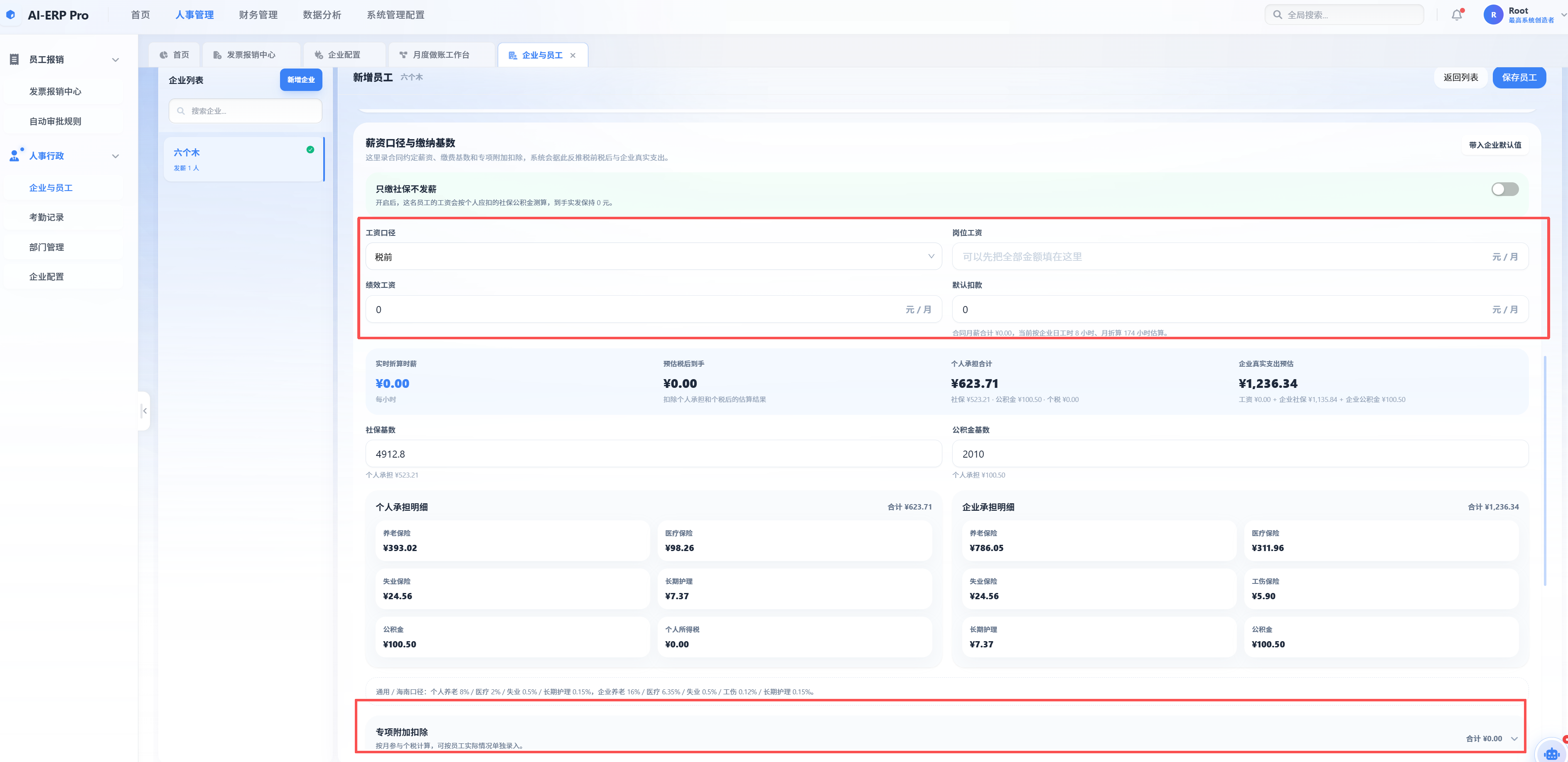Click the 保存员工 button
The height and width of the screenshot is (762, 1568).
pyautogui.click(x=1519, y=77)
